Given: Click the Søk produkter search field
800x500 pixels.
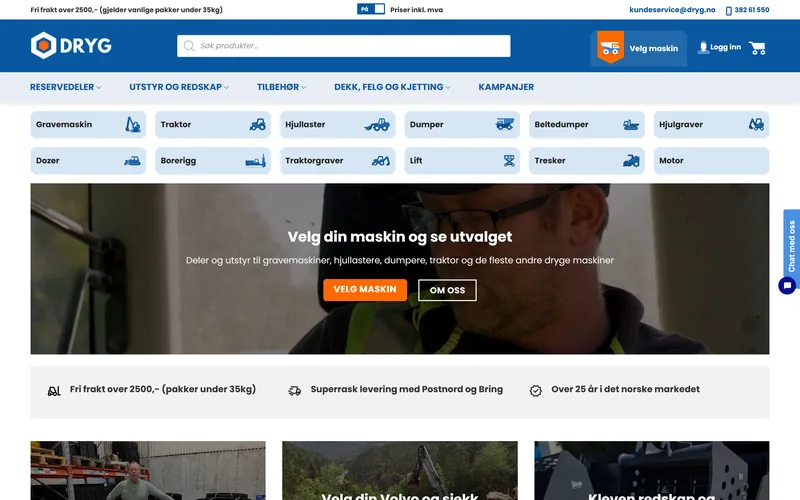Looking at the screenshot, I should (343, 46).
